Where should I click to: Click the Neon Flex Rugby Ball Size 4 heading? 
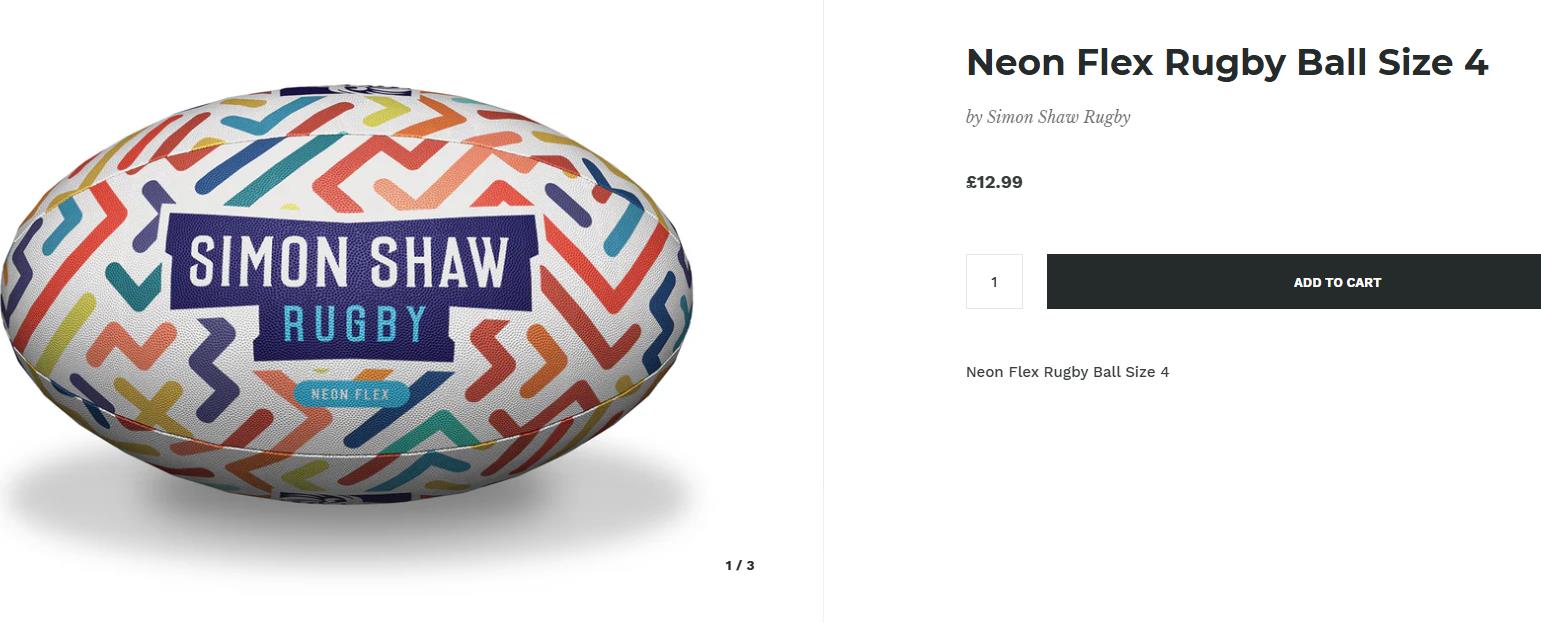coord(1226,63)
